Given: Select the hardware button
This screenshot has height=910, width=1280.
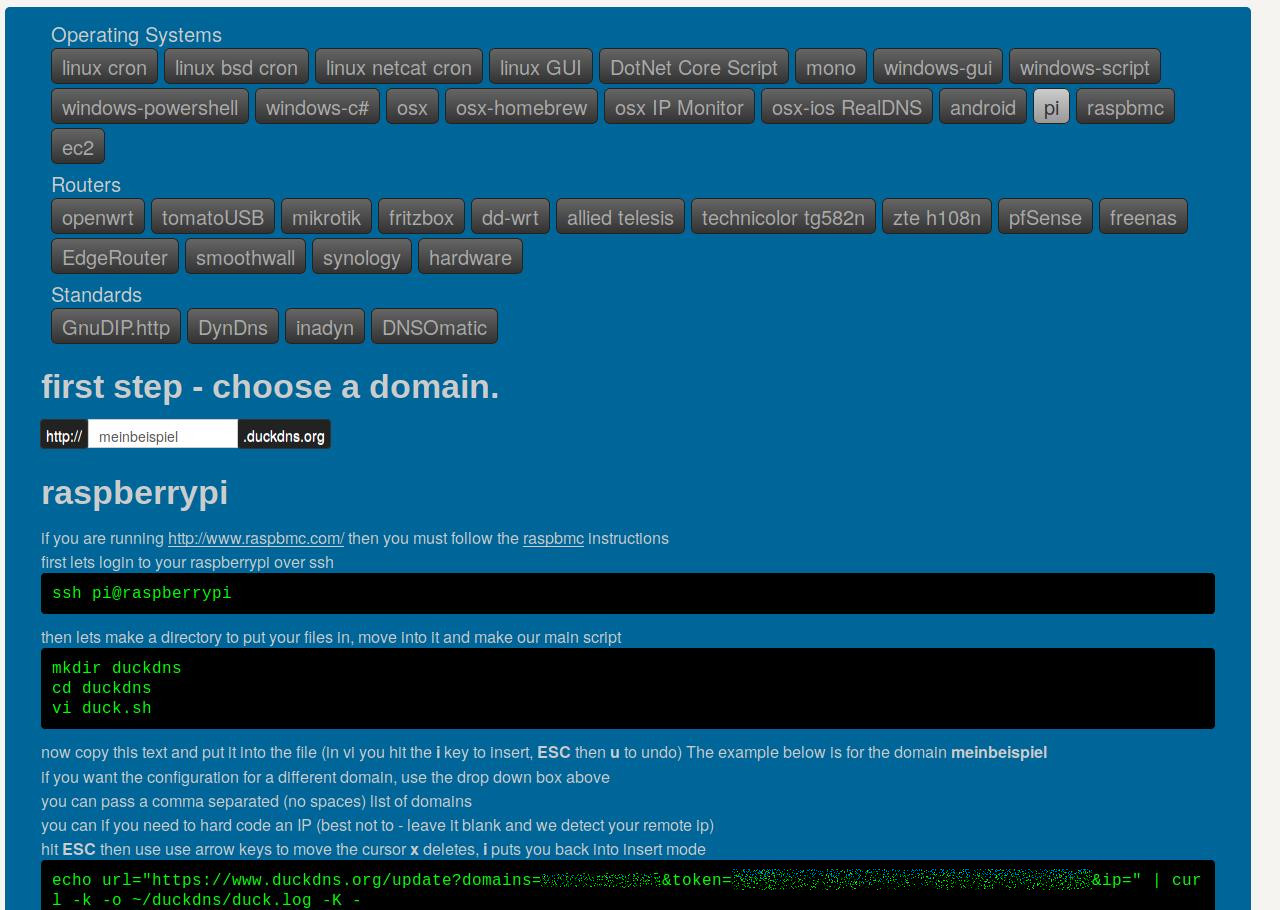Looking at the screenshot, I should pos(470,257).
